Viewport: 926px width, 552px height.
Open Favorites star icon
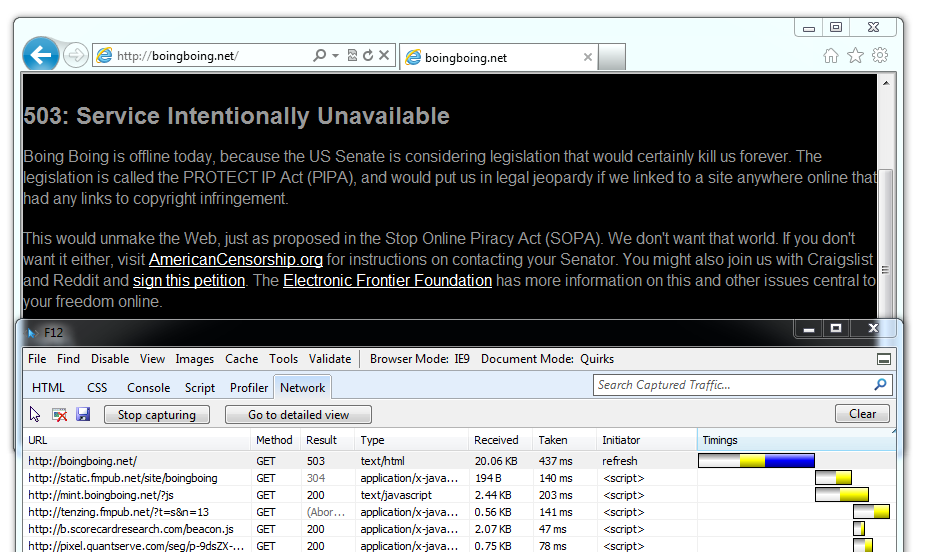(855, 56)
